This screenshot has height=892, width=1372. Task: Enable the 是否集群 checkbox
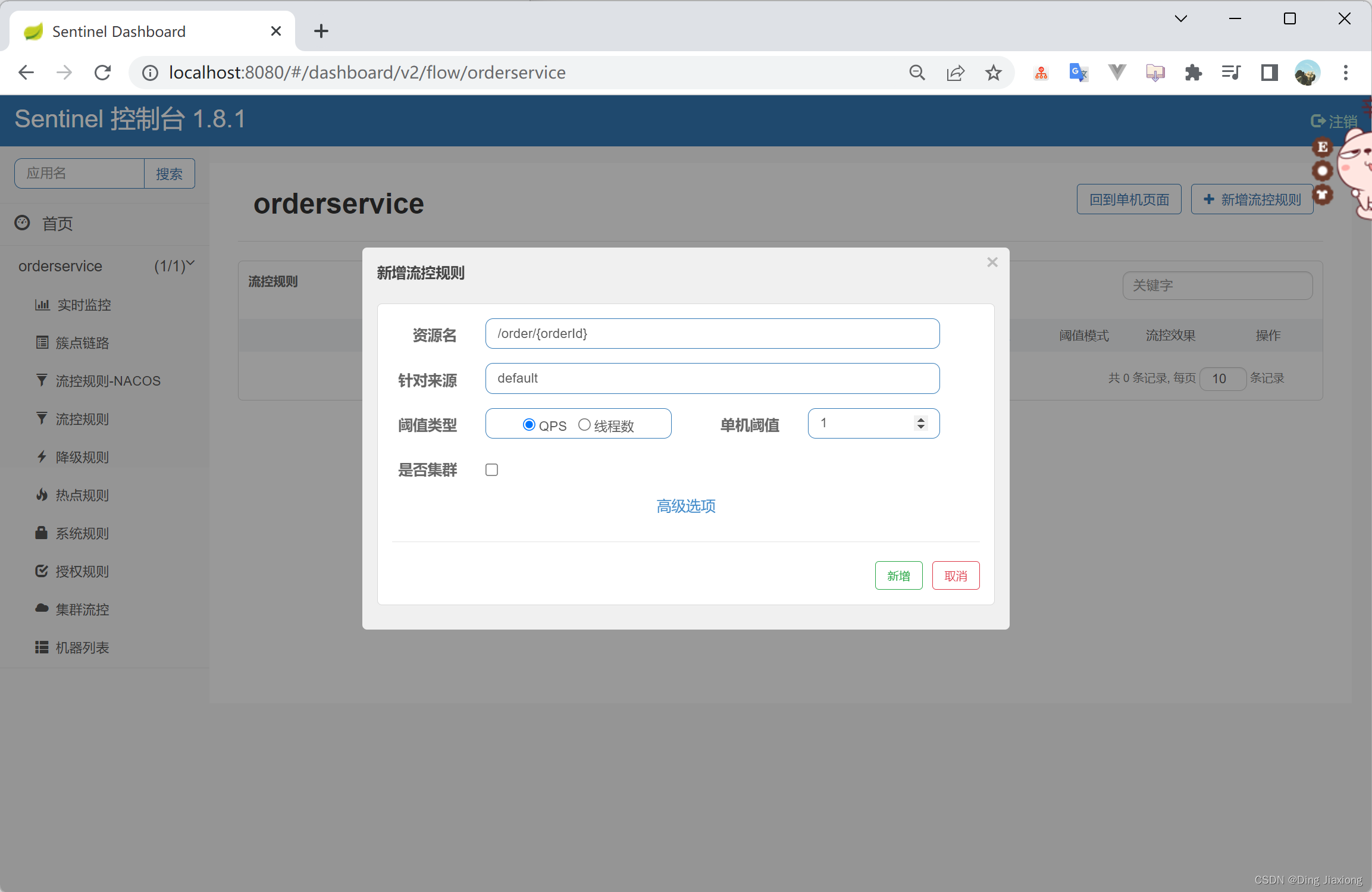pyautogui.click(x=491, y=470)
